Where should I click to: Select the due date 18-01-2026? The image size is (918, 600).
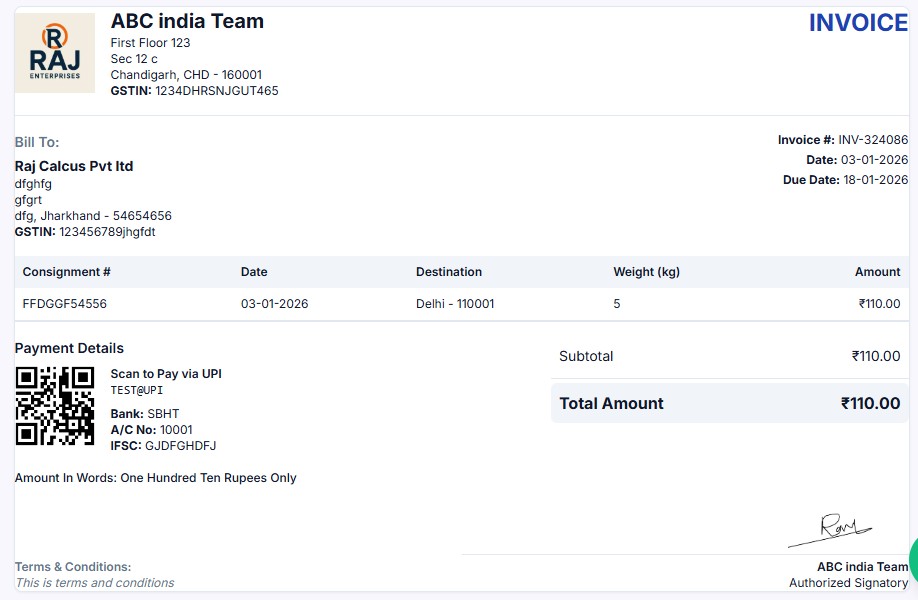point(874,180)
